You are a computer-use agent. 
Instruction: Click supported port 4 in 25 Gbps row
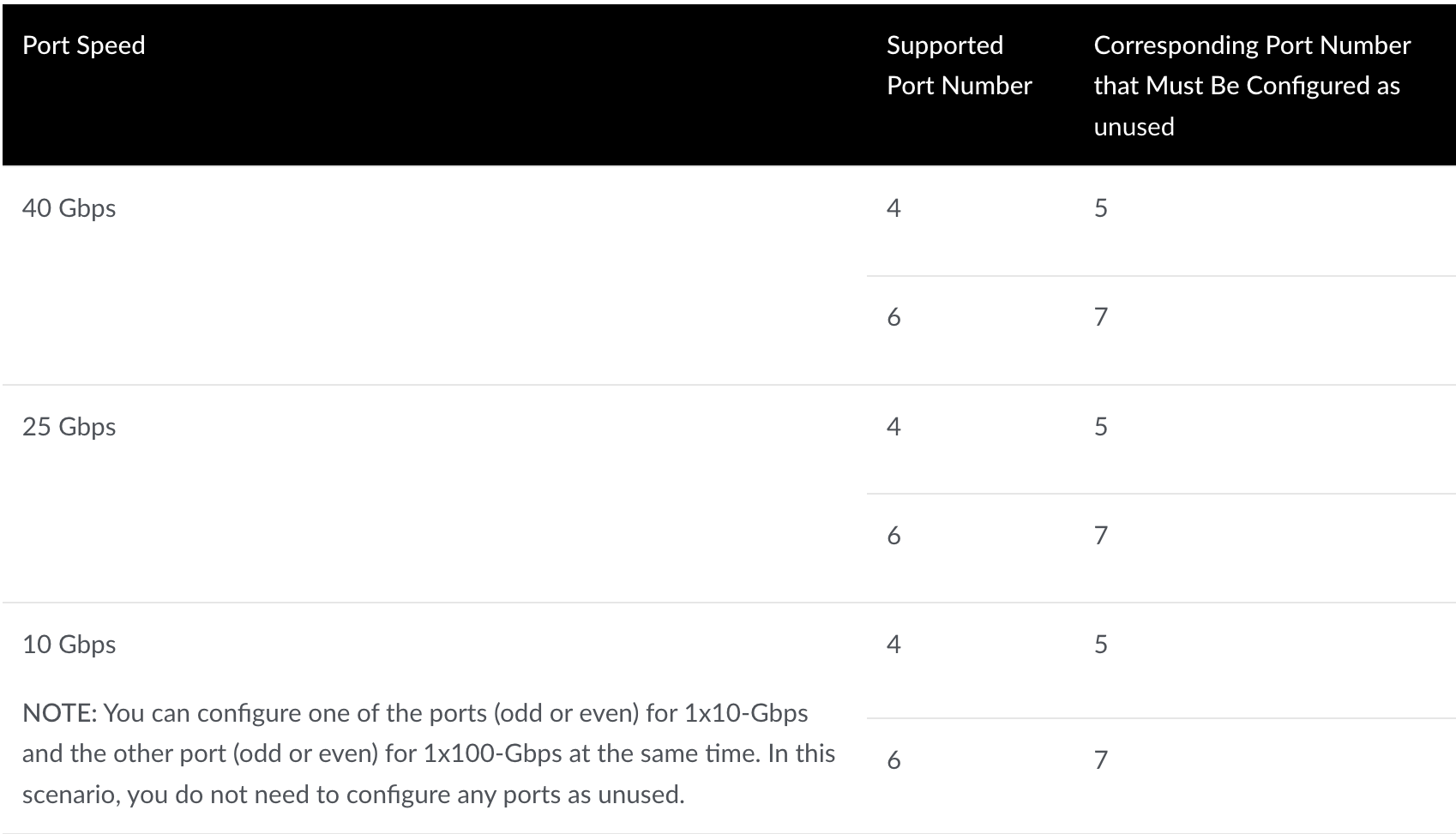click(893, 427)
